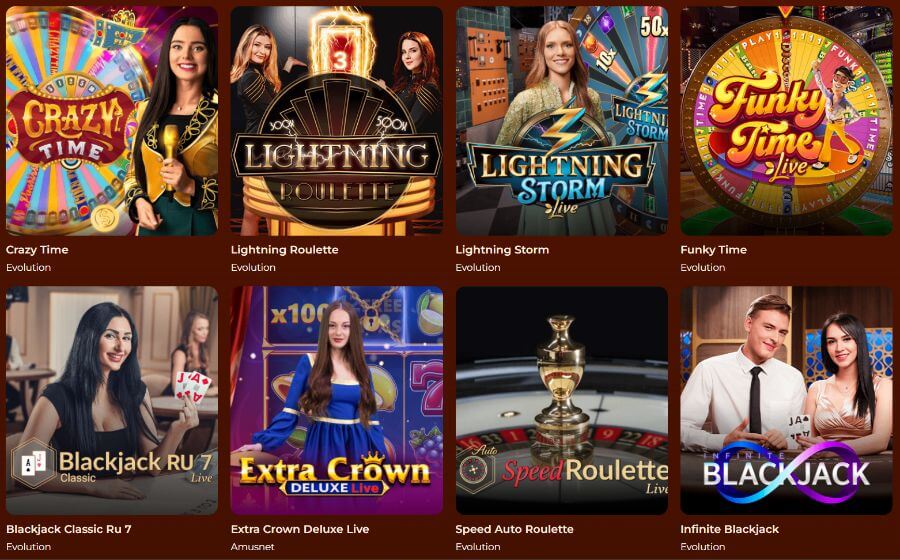This screenshot has width=900, height=560.
Task: Open the Funky Time Live wheel thumbnail
Action: [x=786, y=120]
